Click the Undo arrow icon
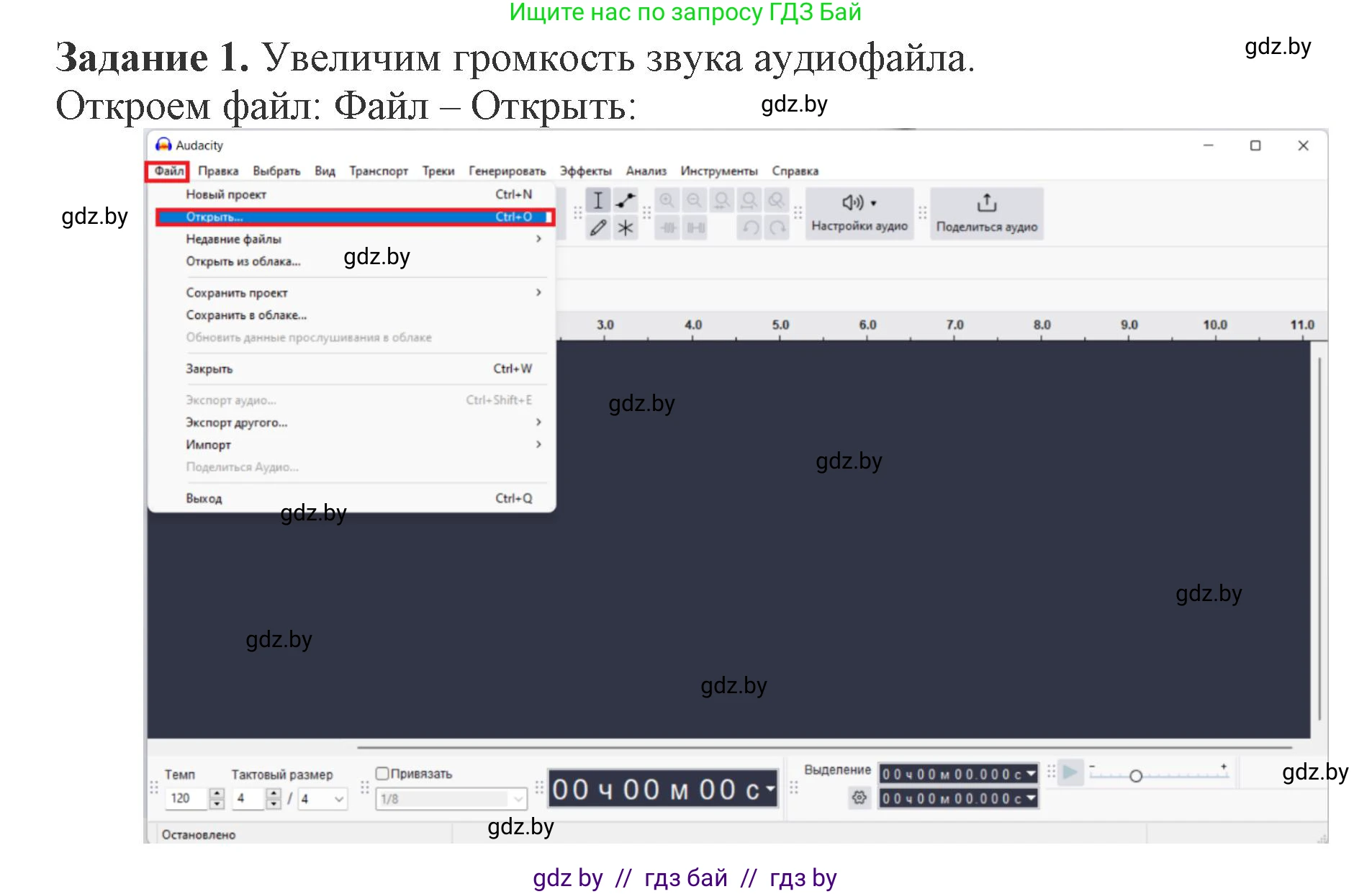Image resolution: width=1372 pixels, height=894 pixels. (749, 227)
